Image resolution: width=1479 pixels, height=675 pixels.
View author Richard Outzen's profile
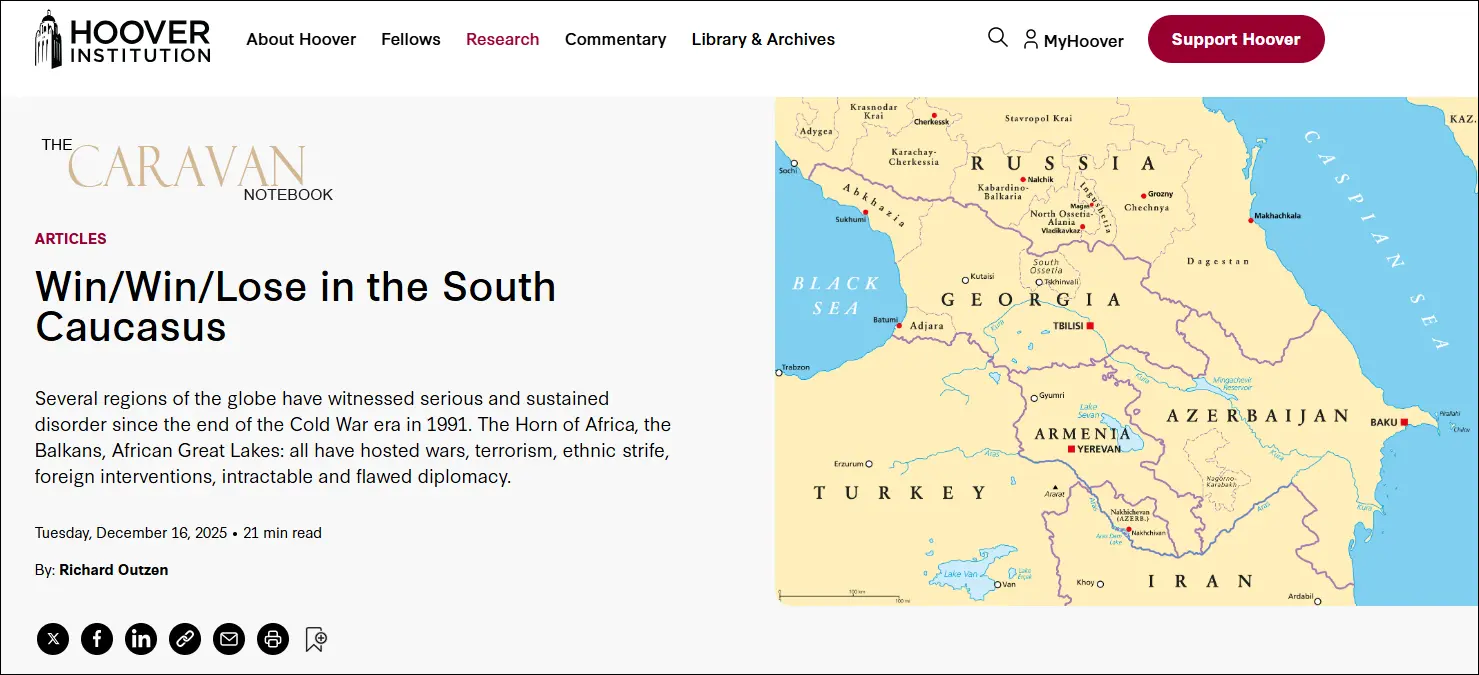113,570
